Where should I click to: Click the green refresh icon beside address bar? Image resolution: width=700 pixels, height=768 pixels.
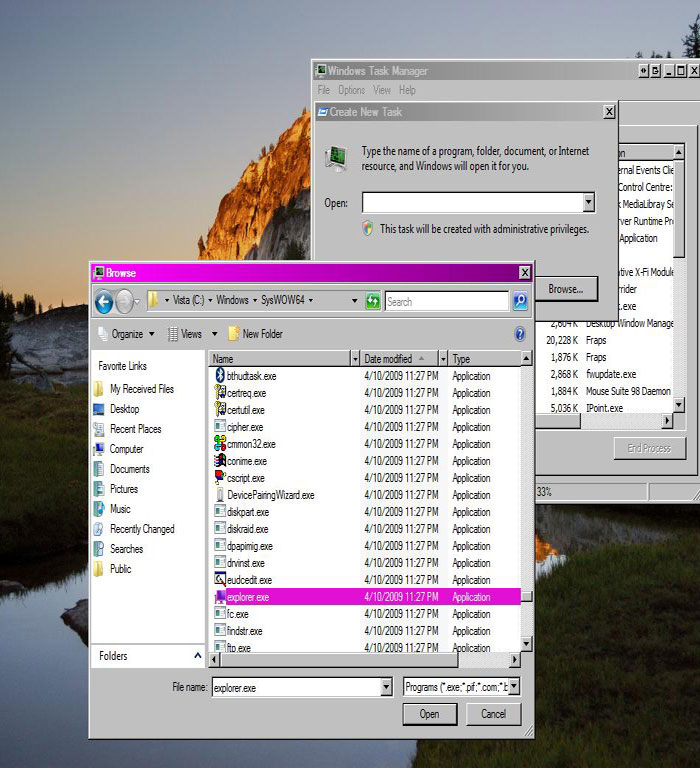pyautogui.click(x=373, y=301)
